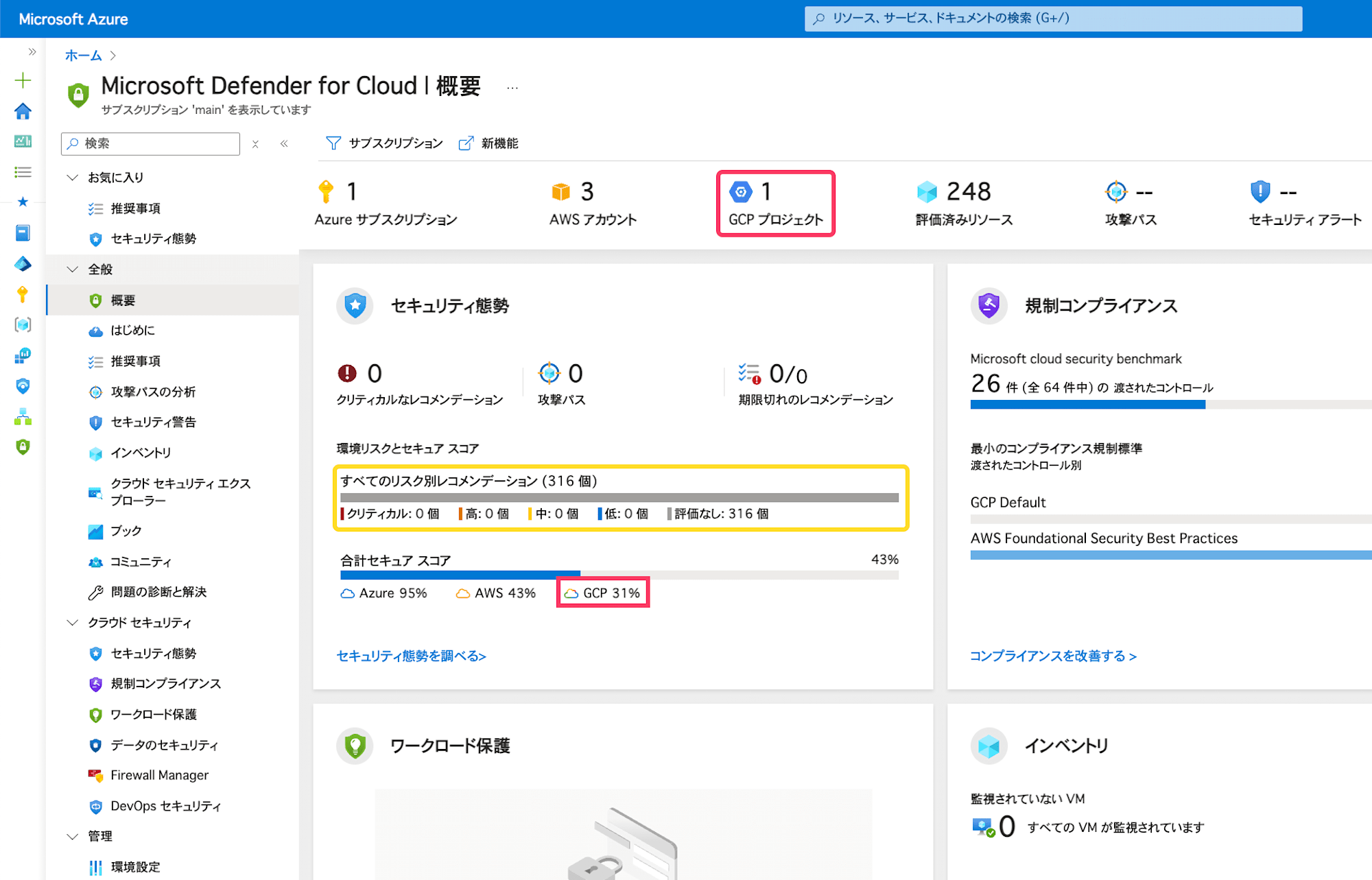The width and height of the screenshot is (1372, 880).
Task: Open the 新機能 link button
Action: pos(488,143)
